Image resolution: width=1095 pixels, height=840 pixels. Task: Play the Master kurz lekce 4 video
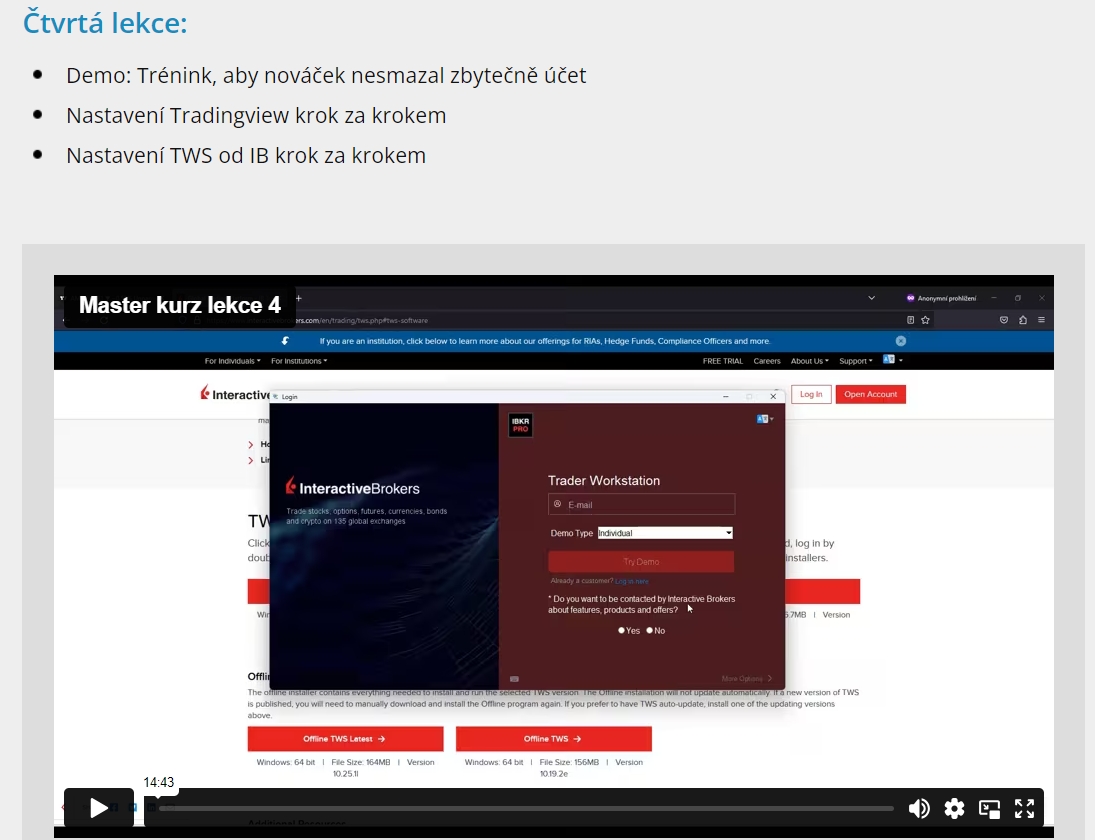[98, 808]
